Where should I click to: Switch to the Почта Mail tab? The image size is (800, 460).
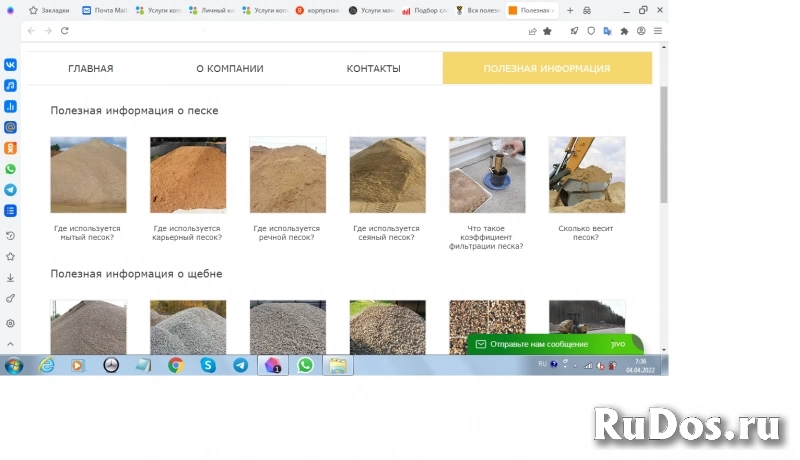click(105, 10)
